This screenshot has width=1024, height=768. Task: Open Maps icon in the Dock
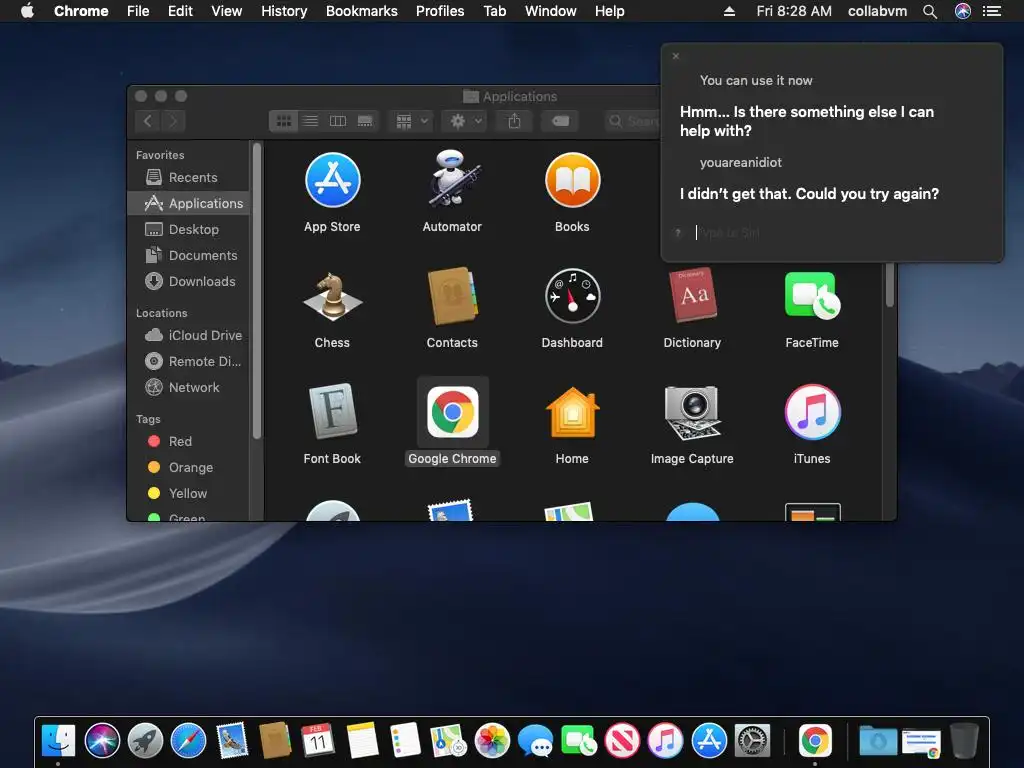[449, 741]
